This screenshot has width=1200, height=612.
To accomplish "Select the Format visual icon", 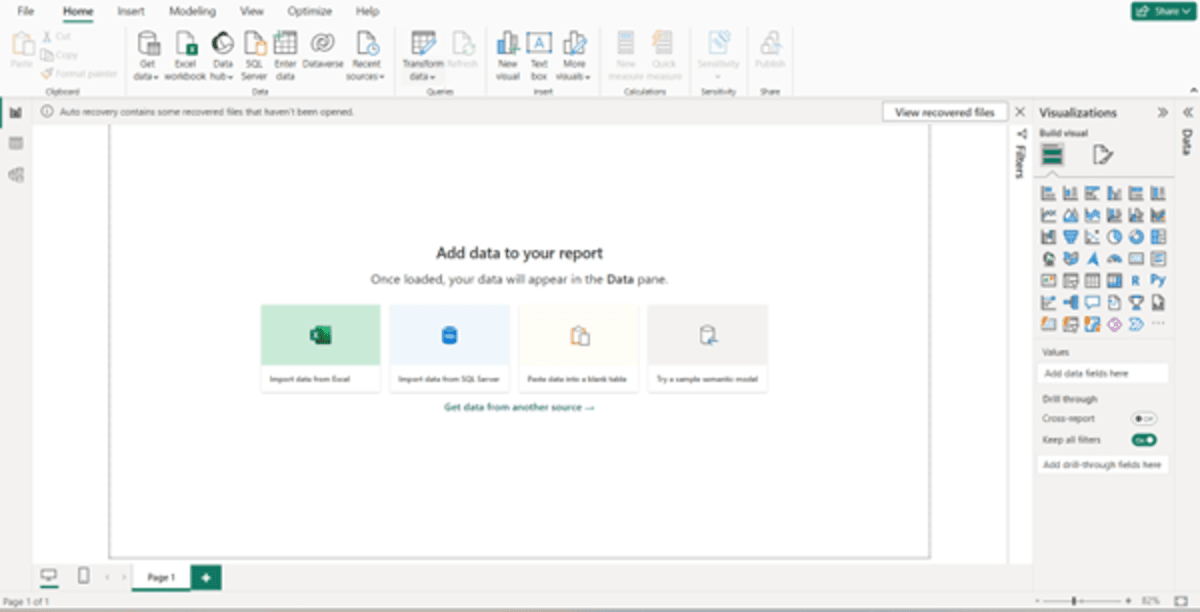I will (x=1102, y=155).
